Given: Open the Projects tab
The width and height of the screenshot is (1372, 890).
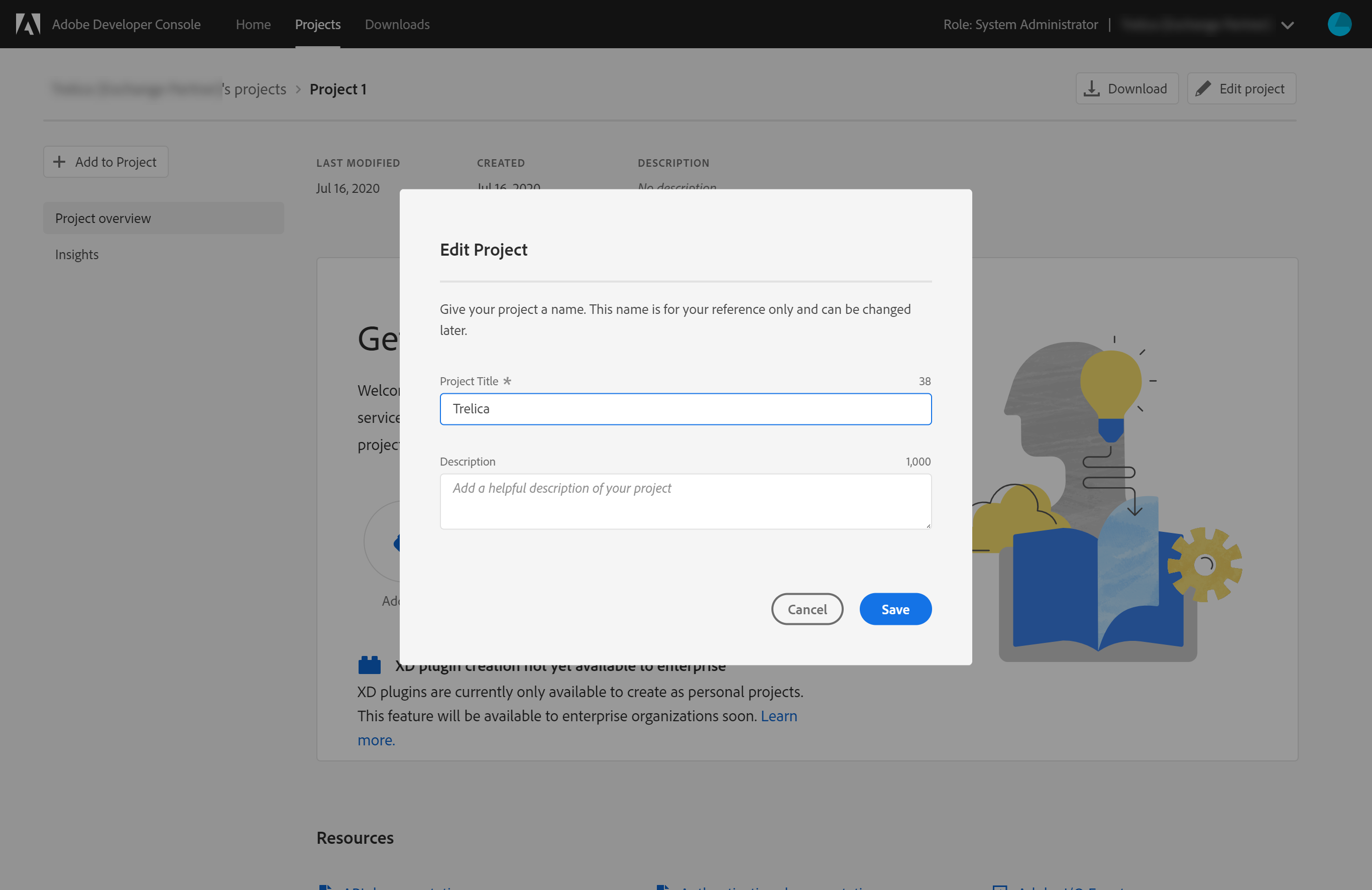Looking at the screenshot, I should coord(317,24).
